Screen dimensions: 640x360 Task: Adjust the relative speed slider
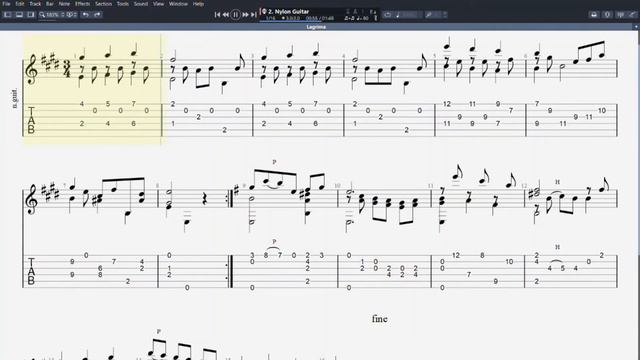(x=411, y=15)
